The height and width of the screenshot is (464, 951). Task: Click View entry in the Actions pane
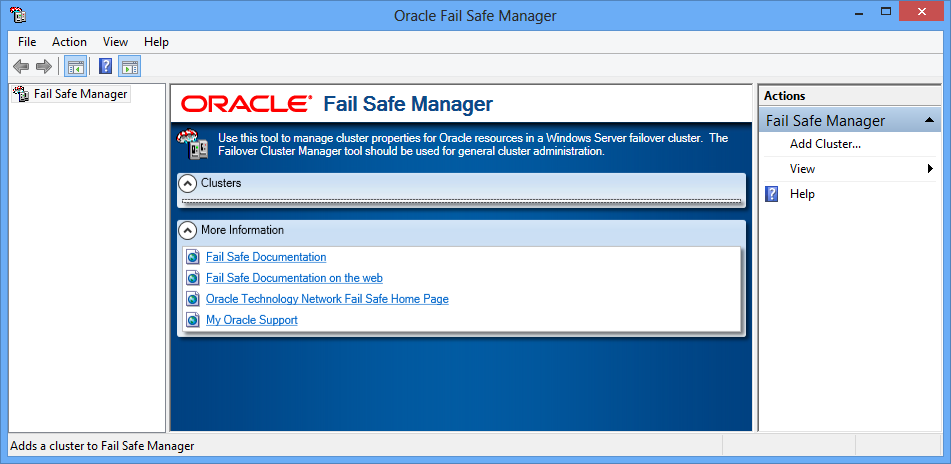tap(802, 169)
